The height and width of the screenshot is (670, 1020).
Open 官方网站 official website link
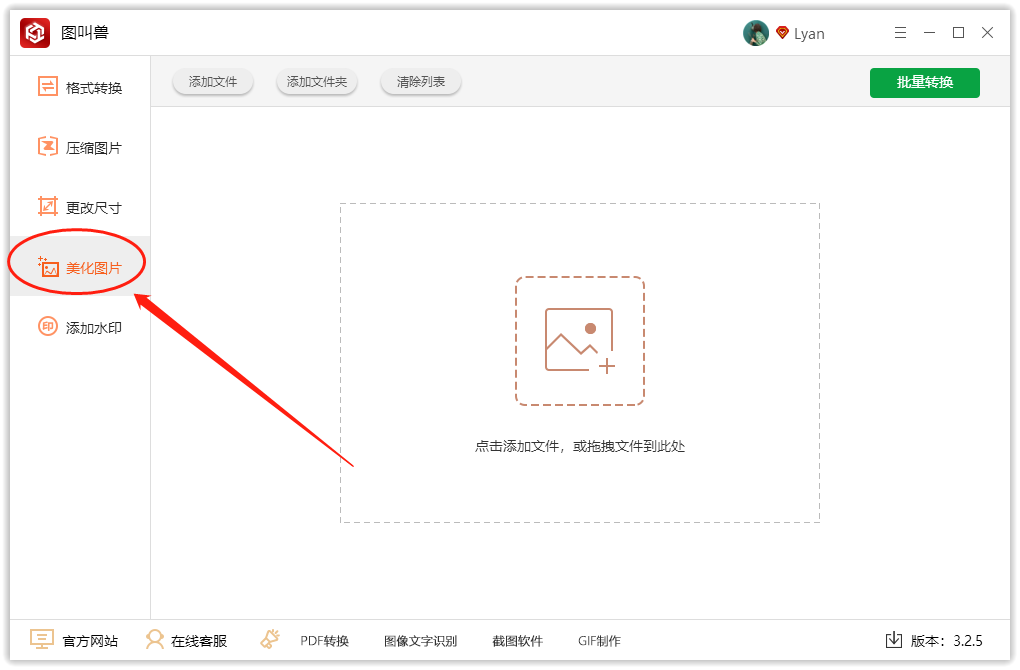(x=75, y=640)
